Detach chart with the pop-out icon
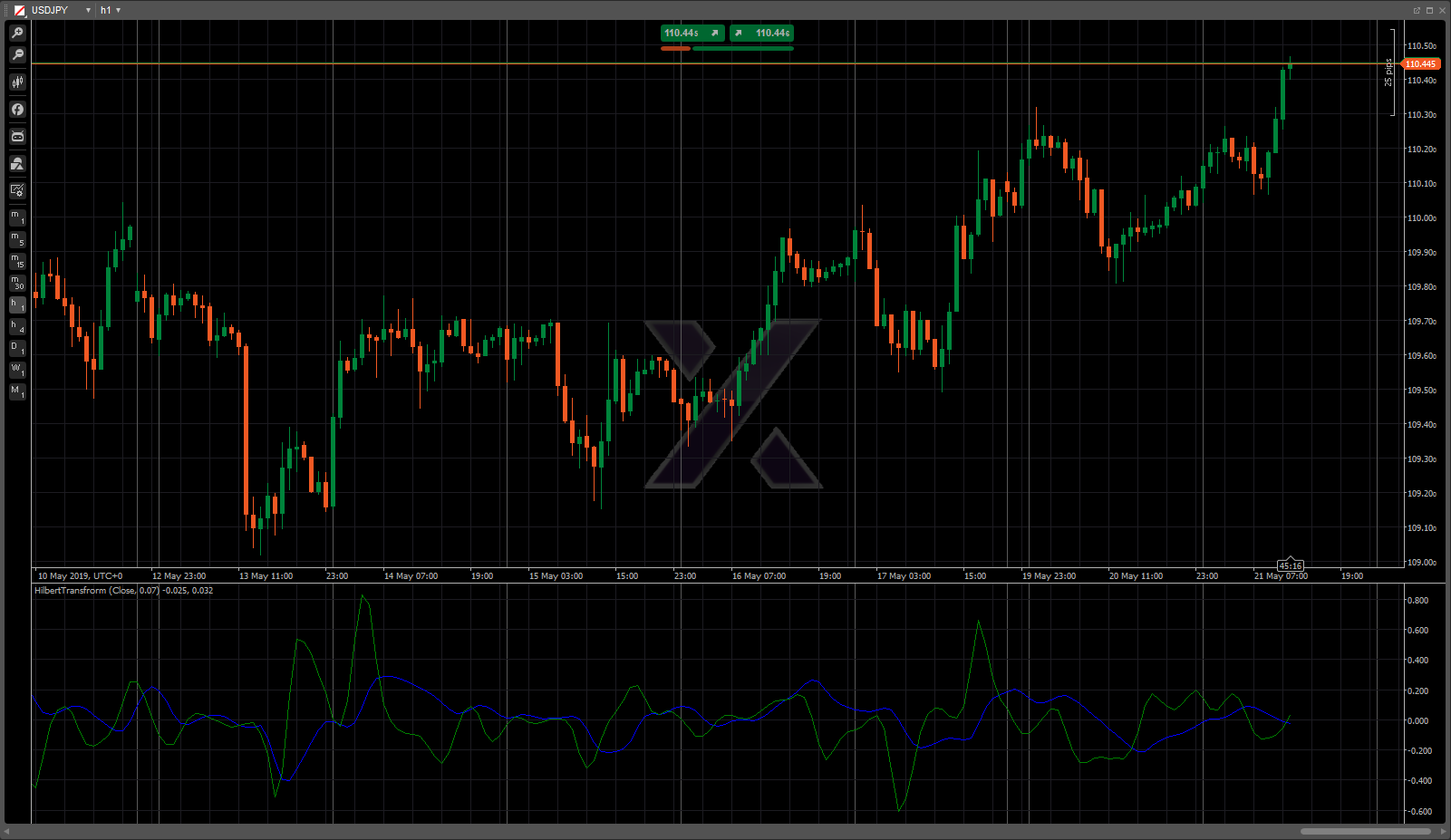Viewport: 1451px width, 840px height. pyautogui.click(x=1417, y=10)
